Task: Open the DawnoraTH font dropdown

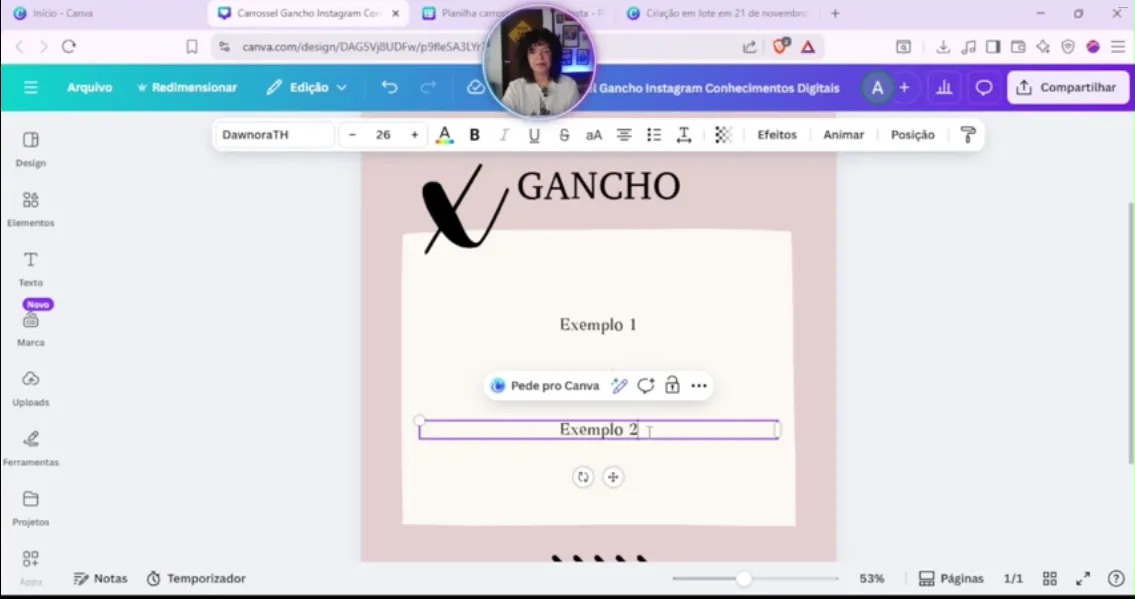Action: 274,135
